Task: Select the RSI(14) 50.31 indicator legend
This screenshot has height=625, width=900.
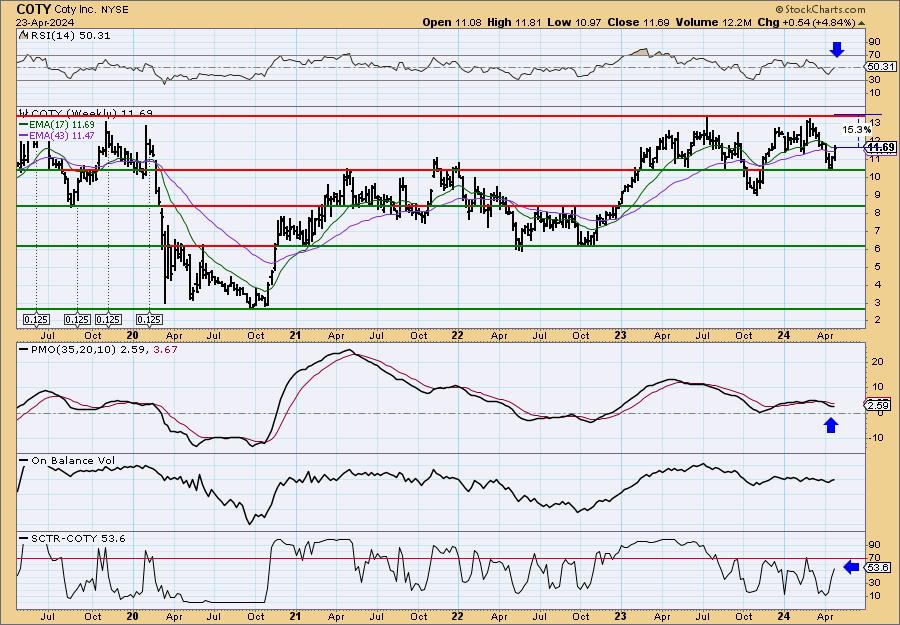Action: tap(64, 35)
